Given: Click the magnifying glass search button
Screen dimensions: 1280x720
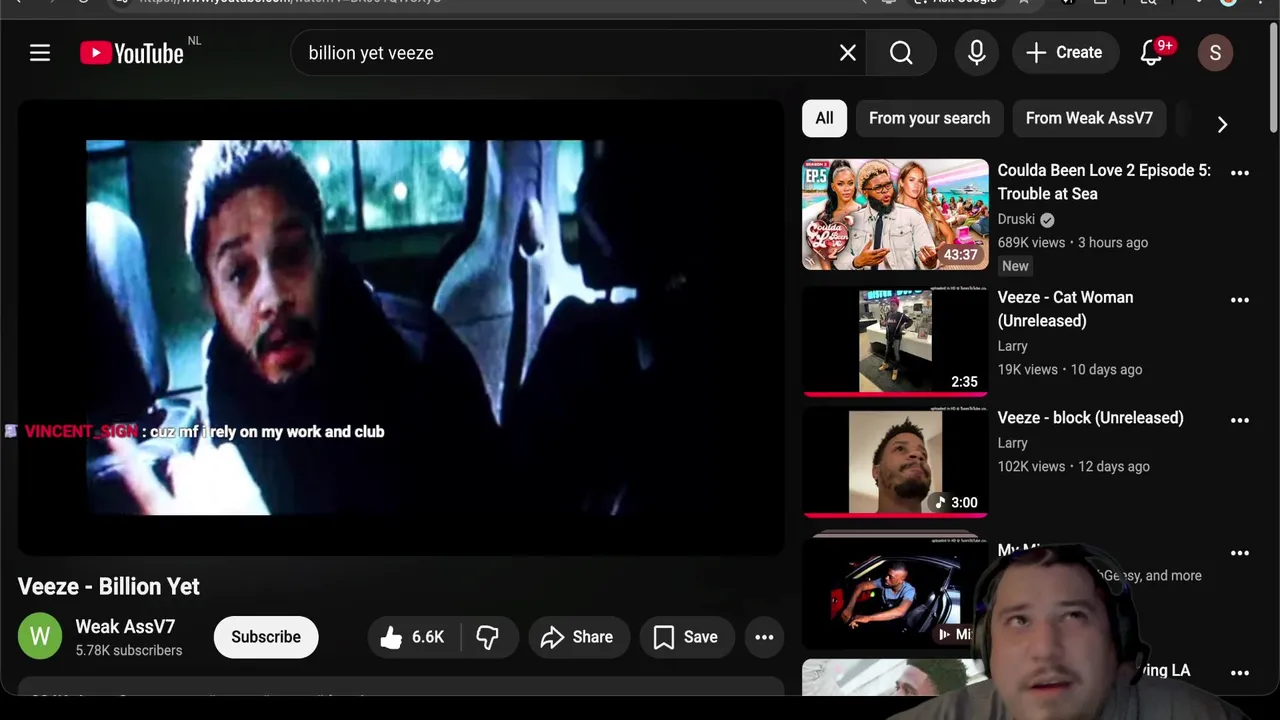Looking at the screenshot, I should pyautogui.click(x=901, y=53).
